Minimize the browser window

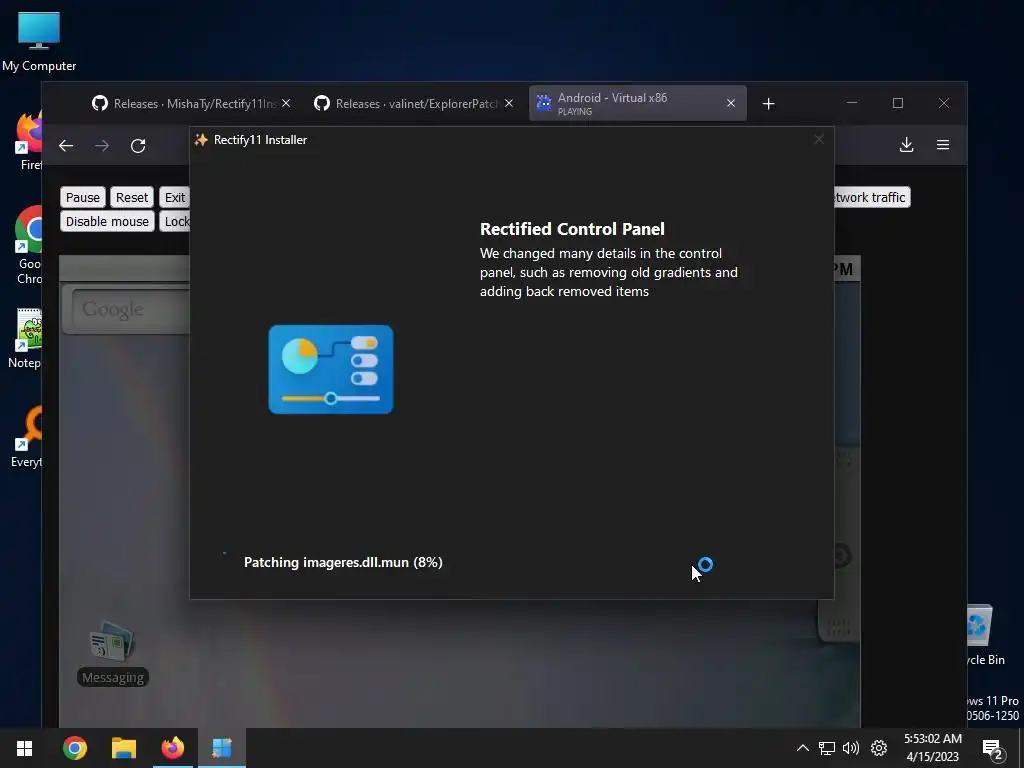point(852,103)
